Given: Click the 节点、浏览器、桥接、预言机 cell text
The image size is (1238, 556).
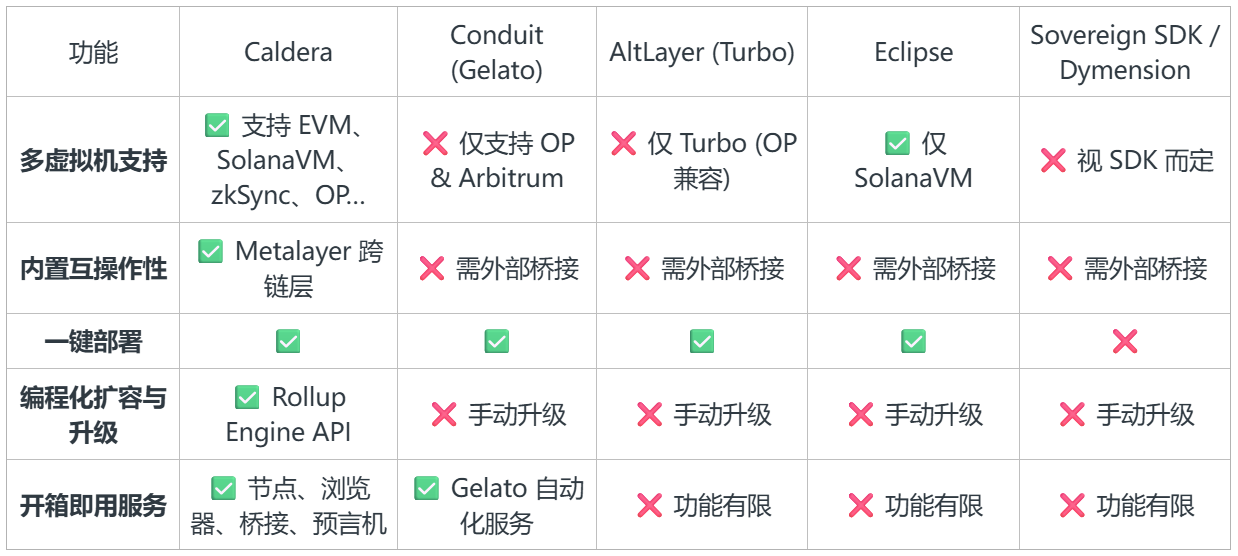Looking at the screenshot, I should point(299,506).
